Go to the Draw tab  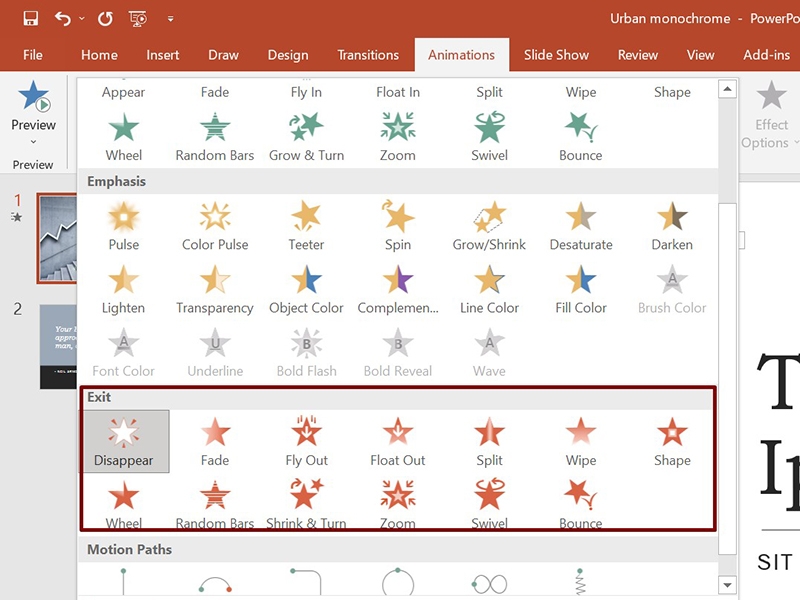[223, 55]
